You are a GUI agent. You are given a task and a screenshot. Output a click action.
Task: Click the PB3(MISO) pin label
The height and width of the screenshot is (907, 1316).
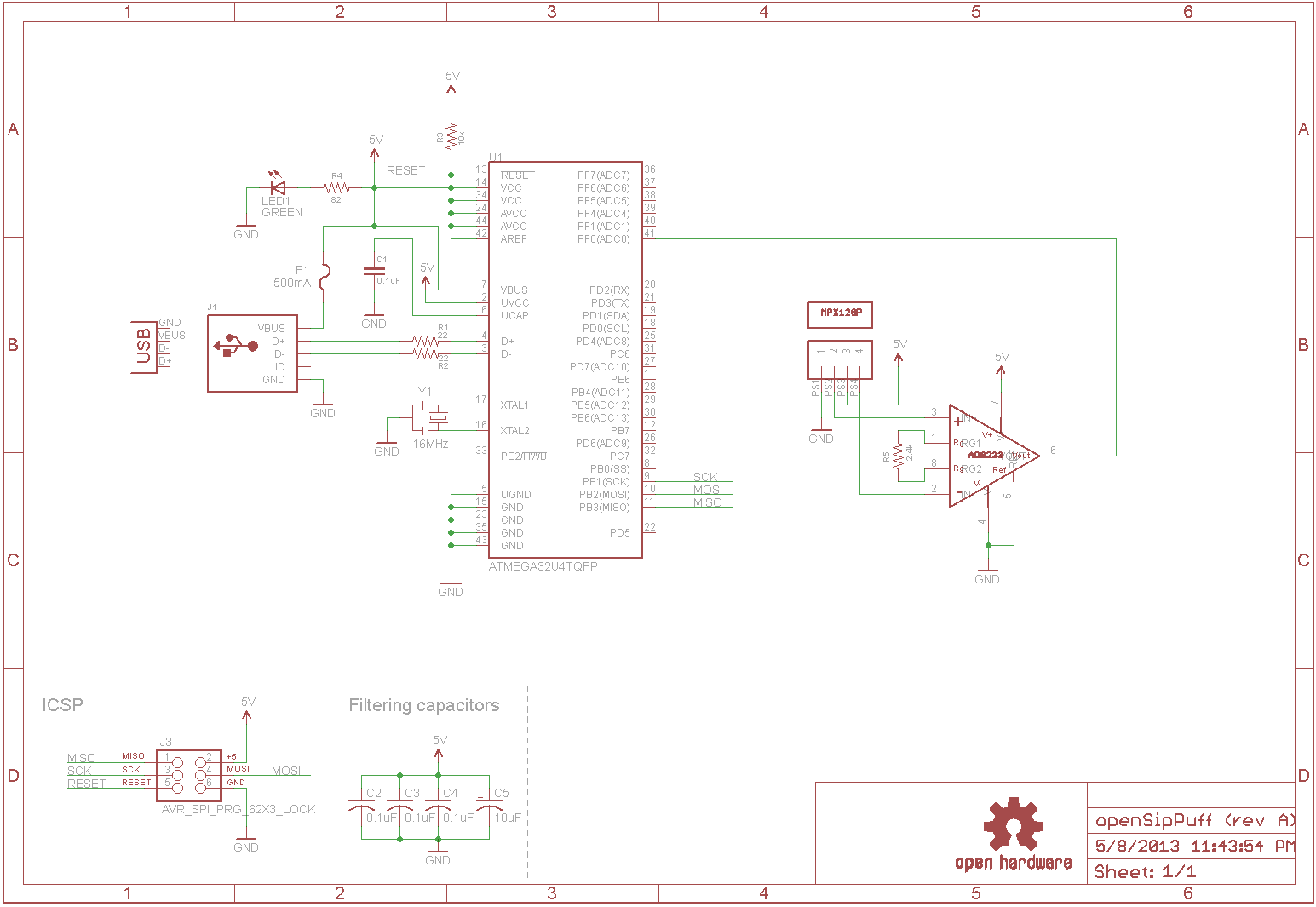(x=605, y=508)
